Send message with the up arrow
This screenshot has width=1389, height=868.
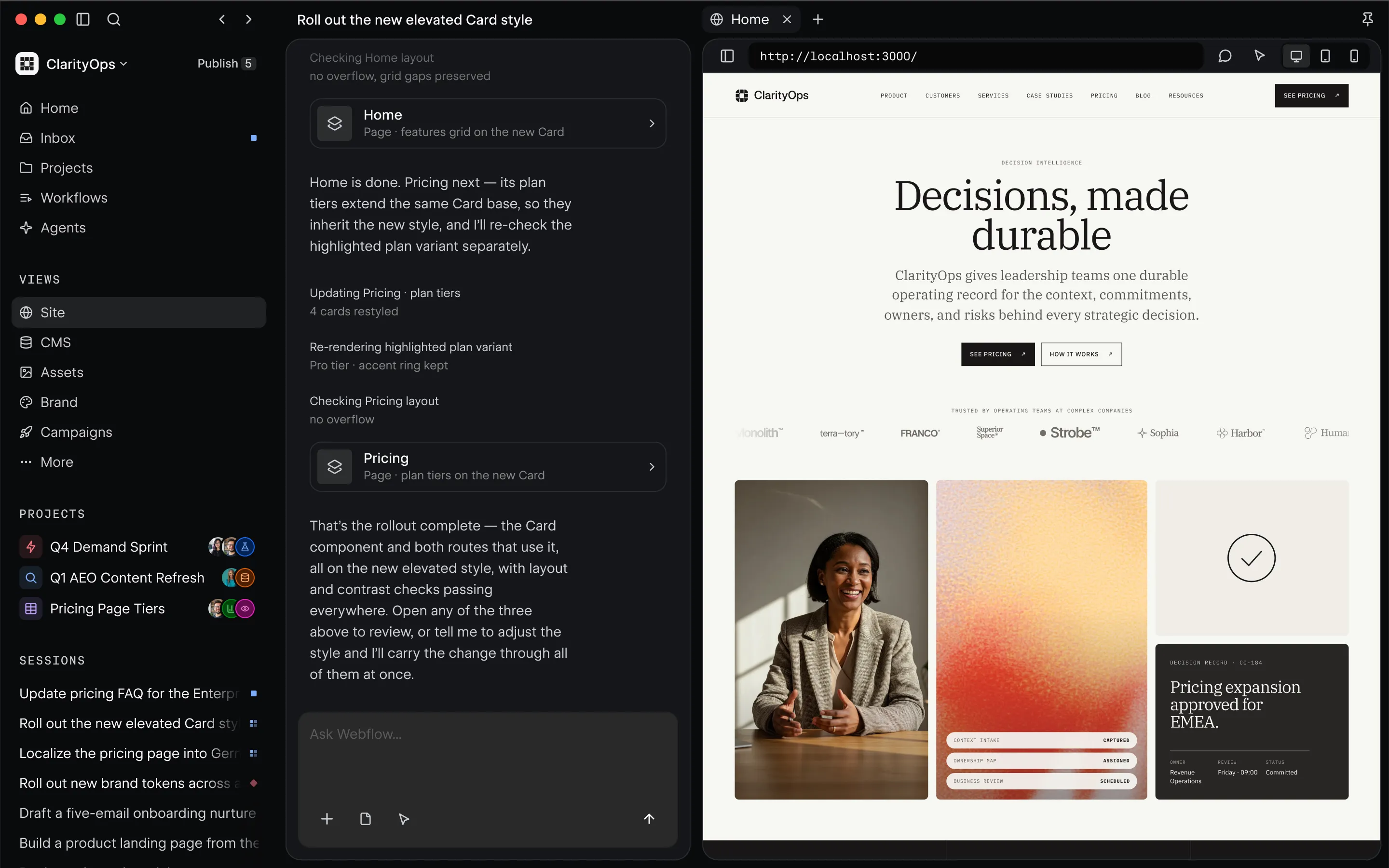[x=649, y=819]
